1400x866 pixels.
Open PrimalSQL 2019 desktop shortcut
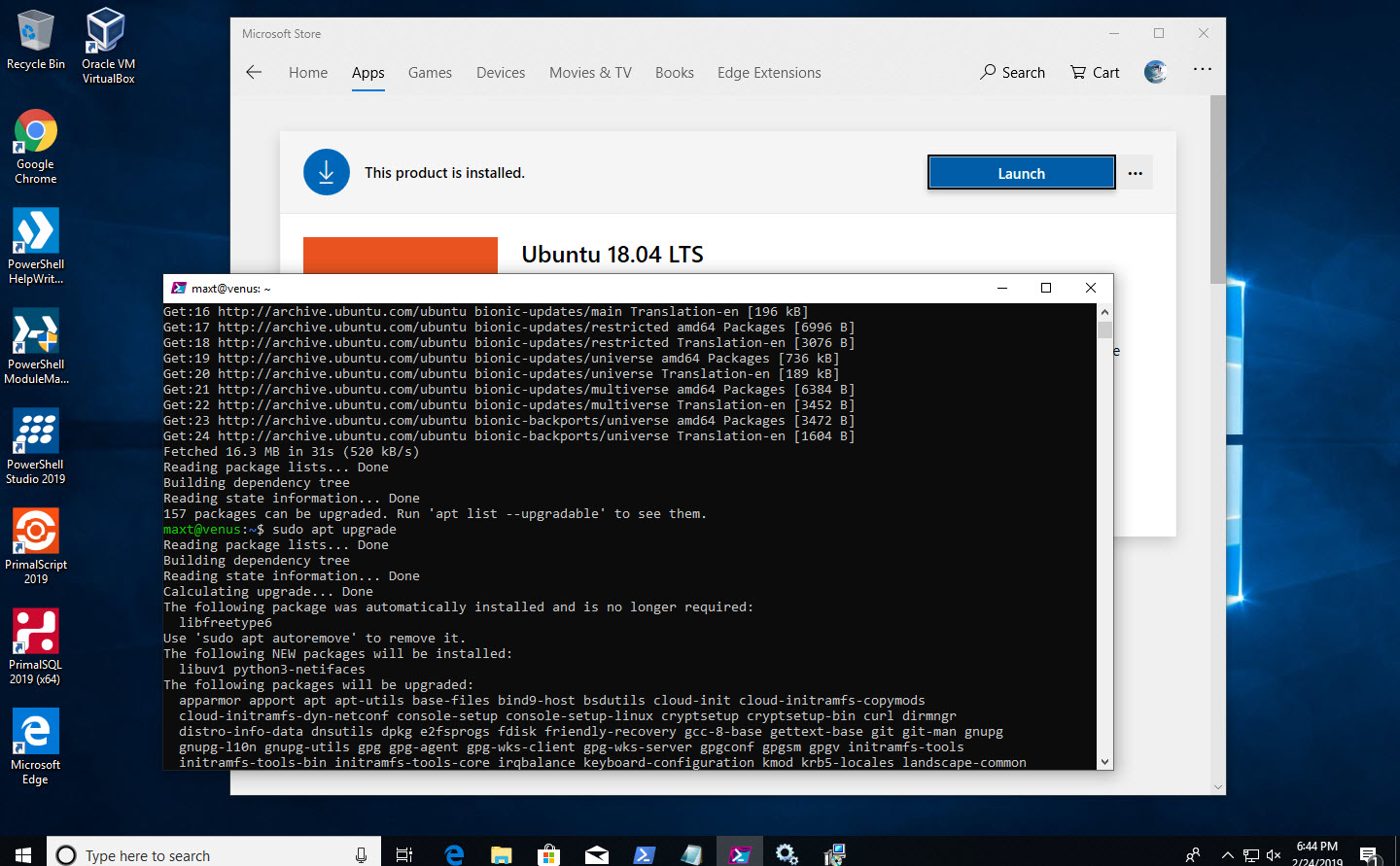(36, 646)
